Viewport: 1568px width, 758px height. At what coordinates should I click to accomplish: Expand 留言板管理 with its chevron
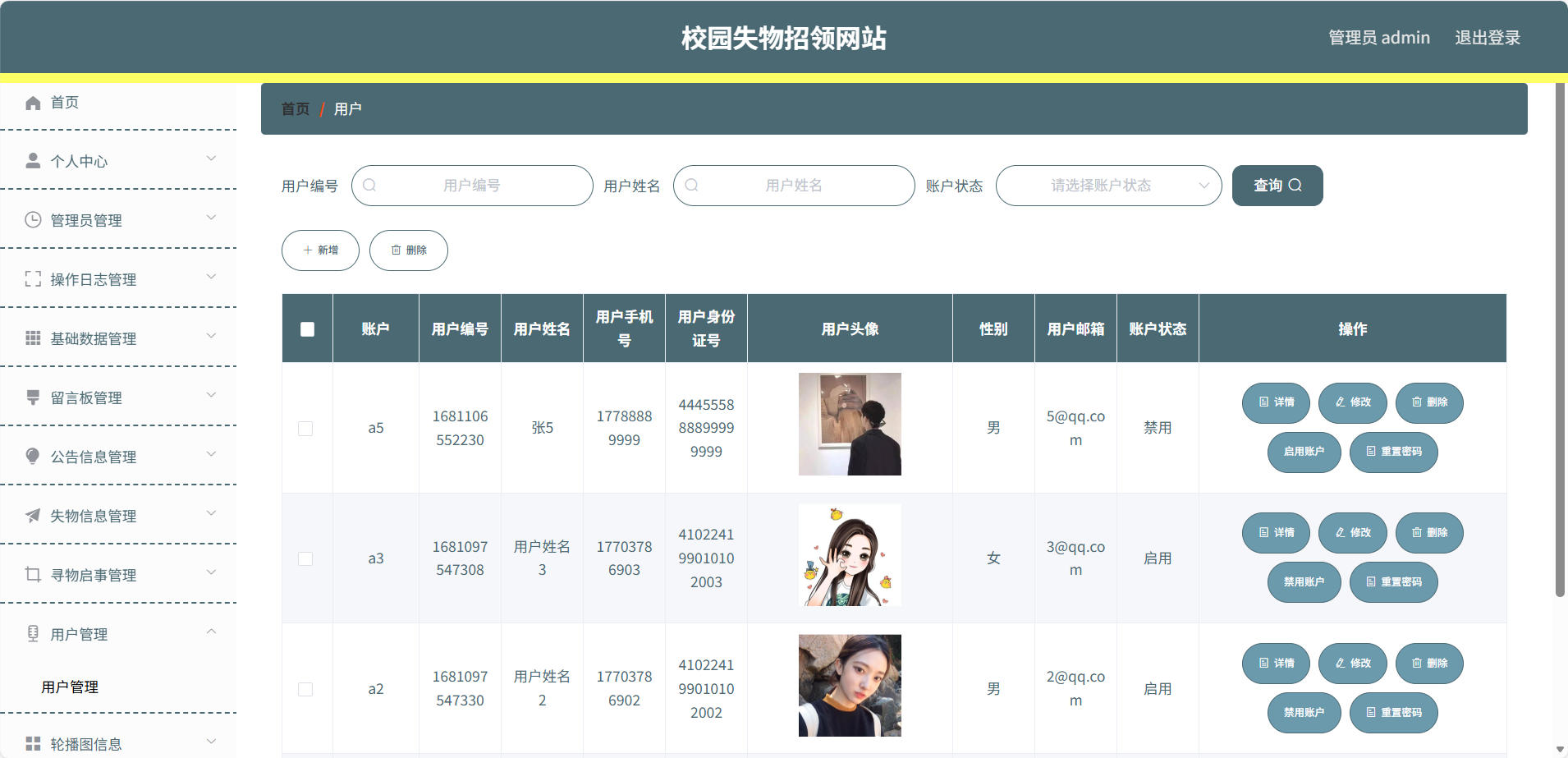pyautogui.click(x=211, y=395)
